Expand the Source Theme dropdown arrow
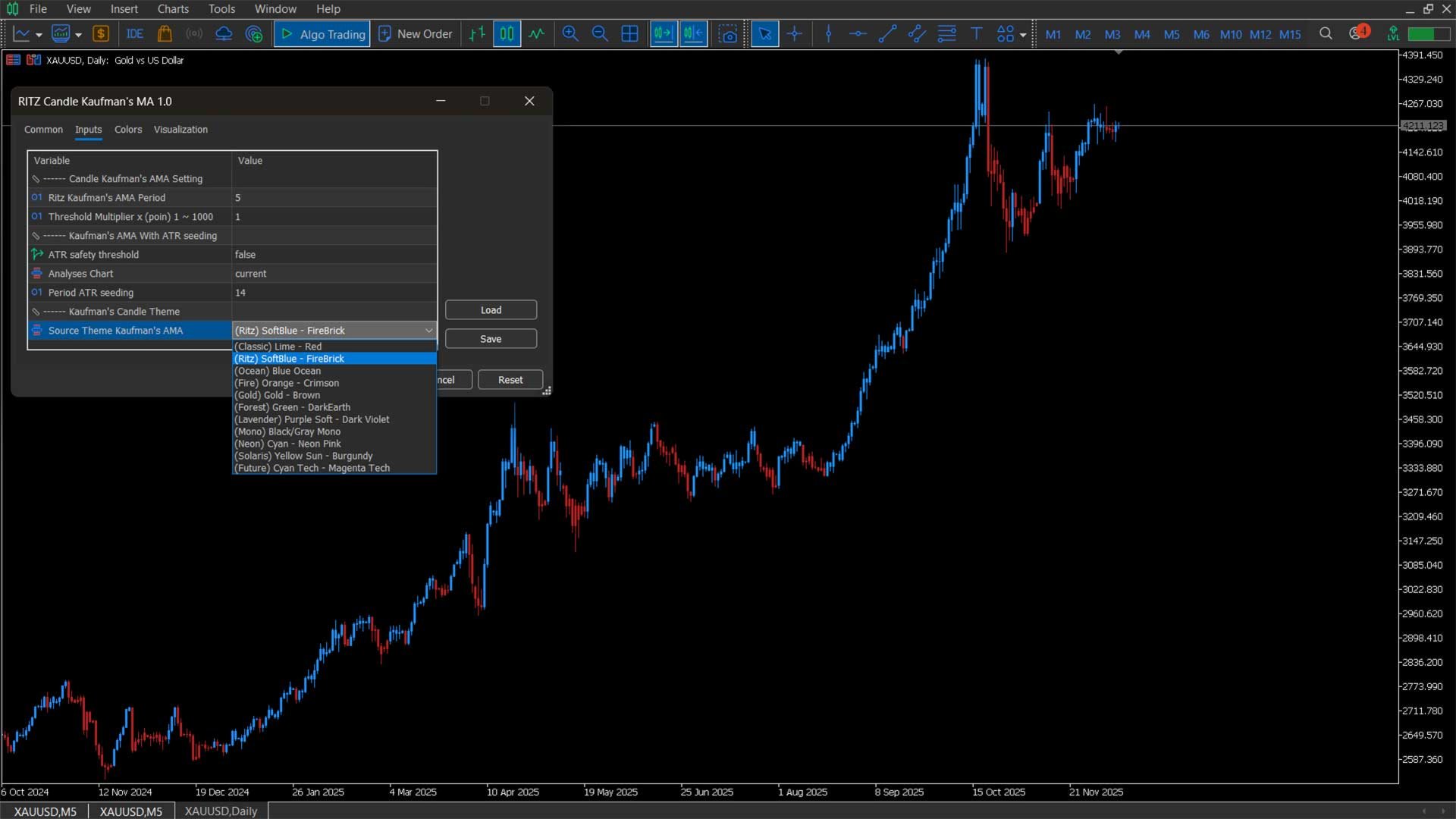1456x819 pixels. 428,331
